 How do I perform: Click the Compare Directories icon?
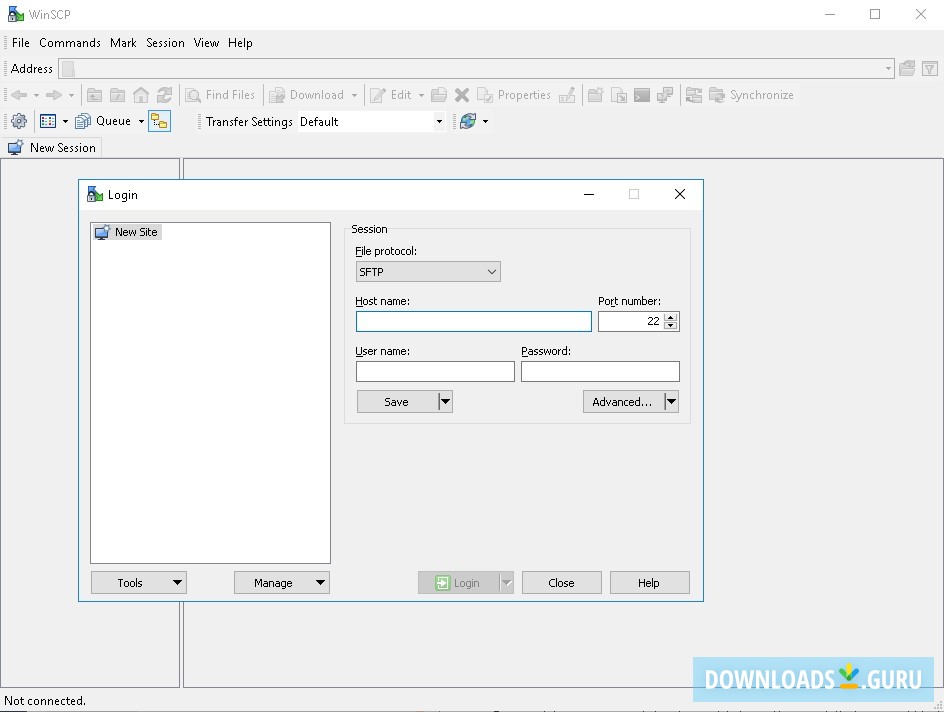694,95
